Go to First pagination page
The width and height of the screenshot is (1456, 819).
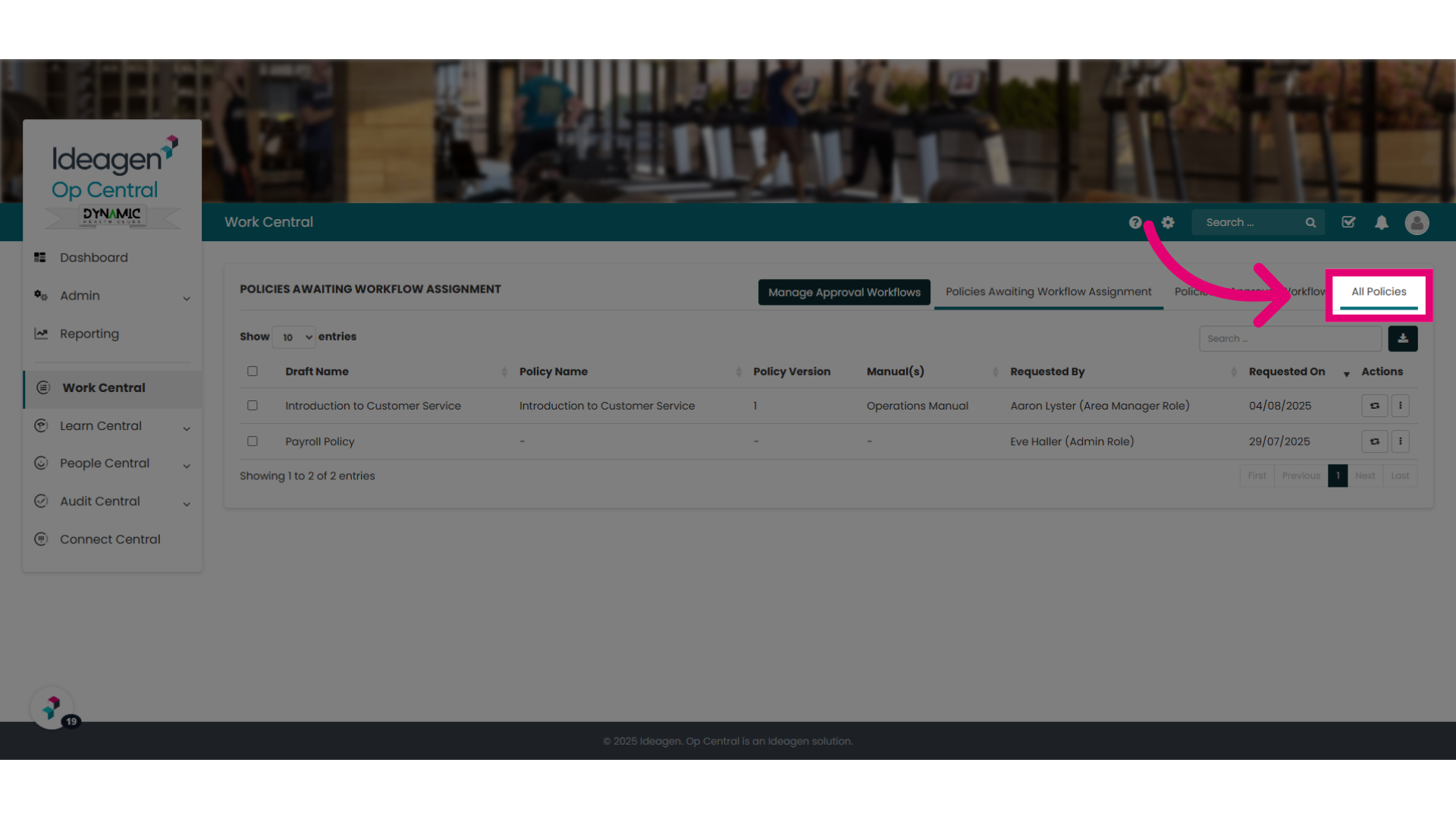click(x=1257, y=475)
